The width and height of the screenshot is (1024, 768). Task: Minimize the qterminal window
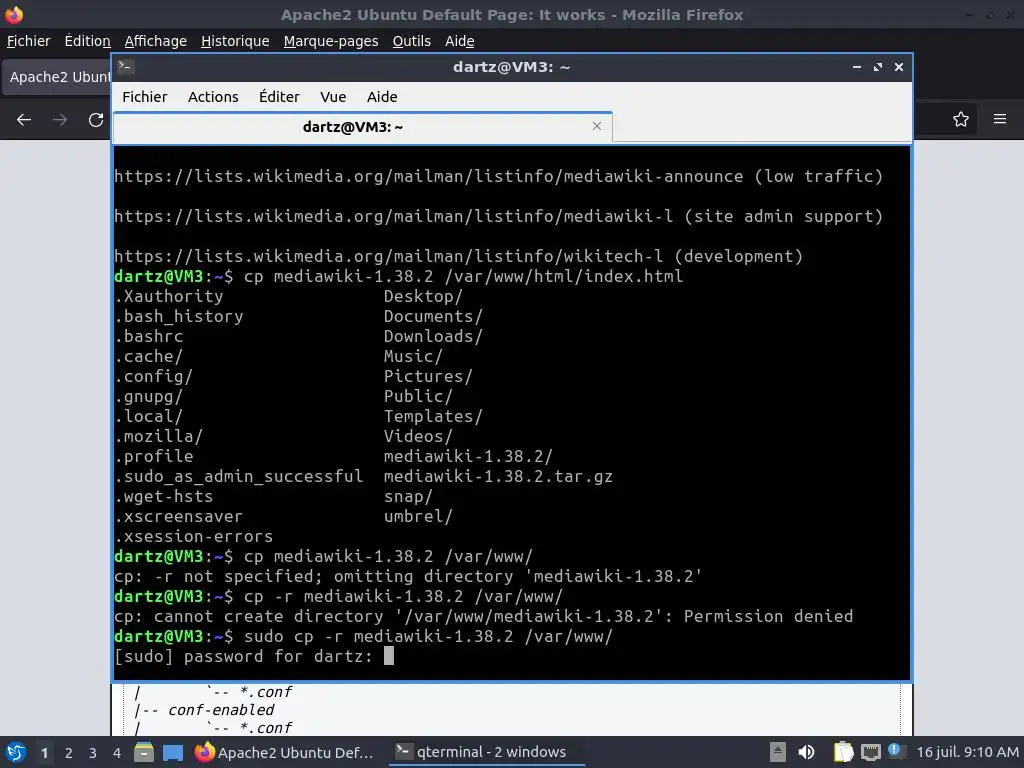[x=857, y=67]
